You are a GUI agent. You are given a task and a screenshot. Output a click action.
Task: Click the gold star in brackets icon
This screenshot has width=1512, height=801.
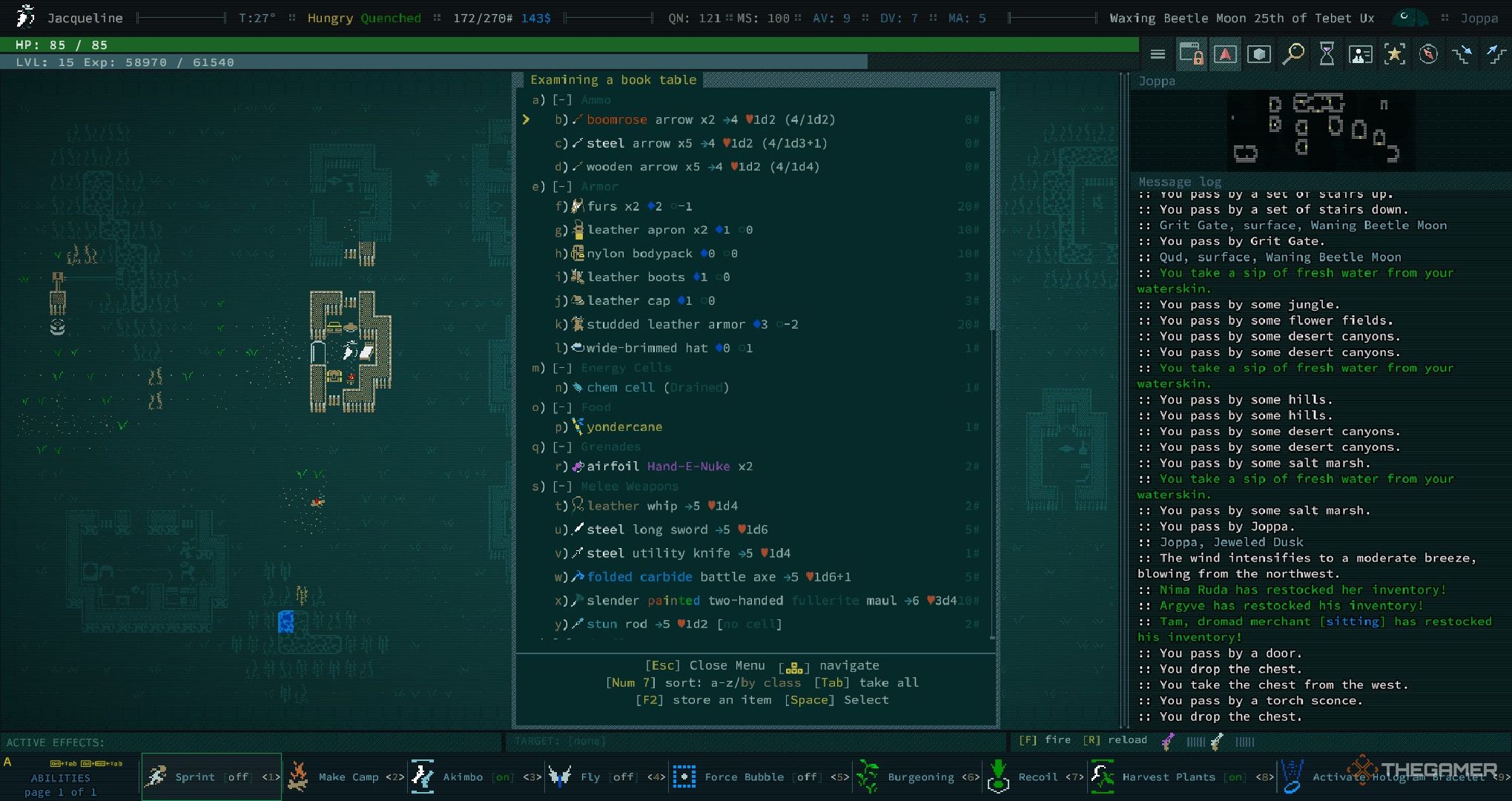tap(1395, 54)
